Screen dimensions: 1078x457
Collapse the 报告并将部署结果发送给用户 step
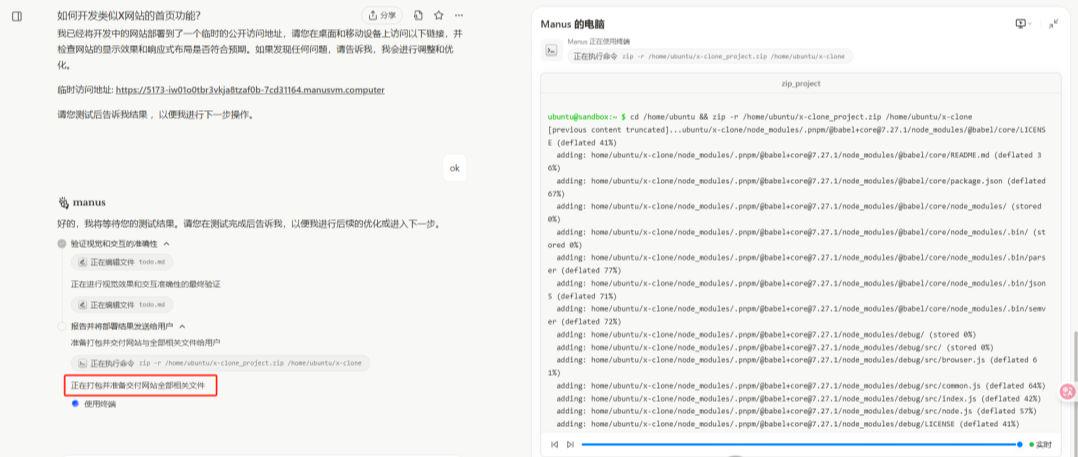(182, 326)
